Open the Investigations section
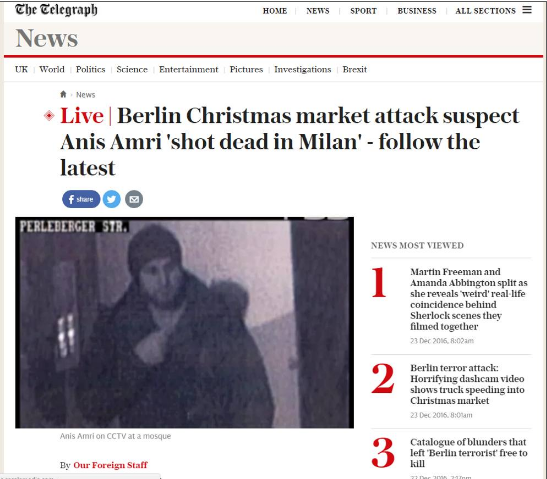Screen dimensions: 547x479 click(x=302, y=69)
